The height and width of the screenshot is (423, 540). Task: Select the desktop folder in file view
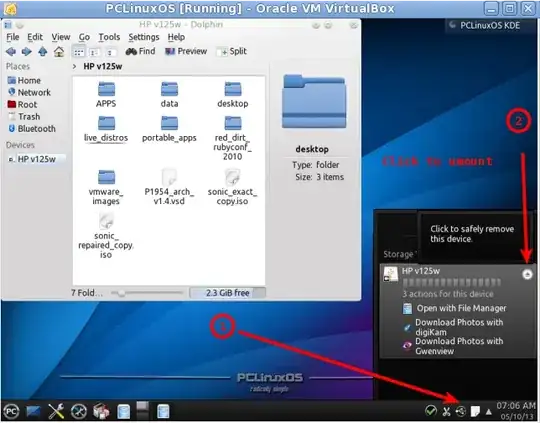pos(233,94)
